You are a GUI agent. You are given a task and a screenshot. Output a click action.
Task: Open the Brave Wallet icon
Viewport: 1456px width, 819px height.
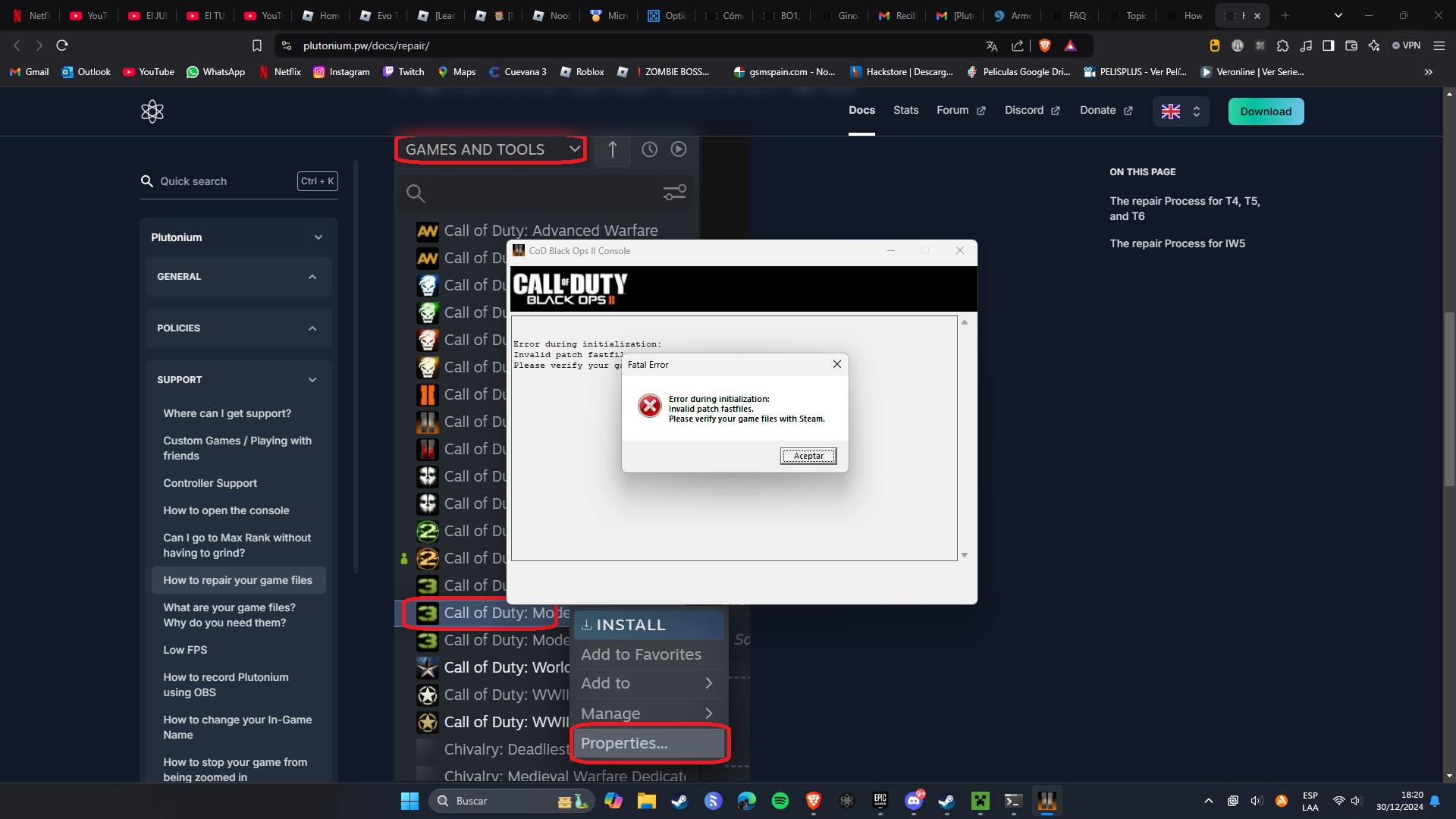[x=1351, y=45]
